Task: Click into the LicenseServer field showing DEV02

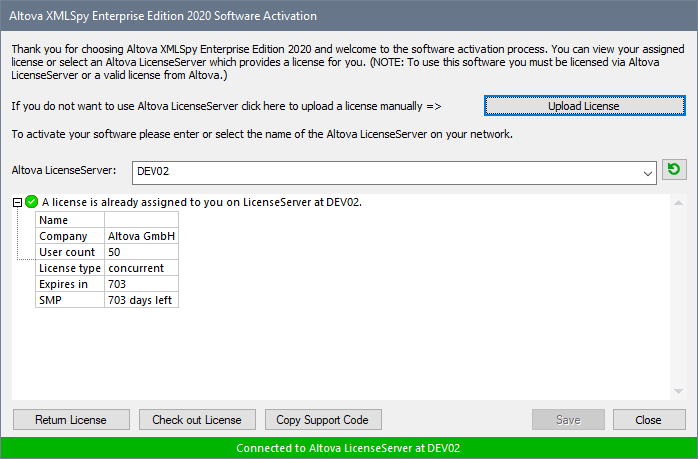Action: pos(380,173)
